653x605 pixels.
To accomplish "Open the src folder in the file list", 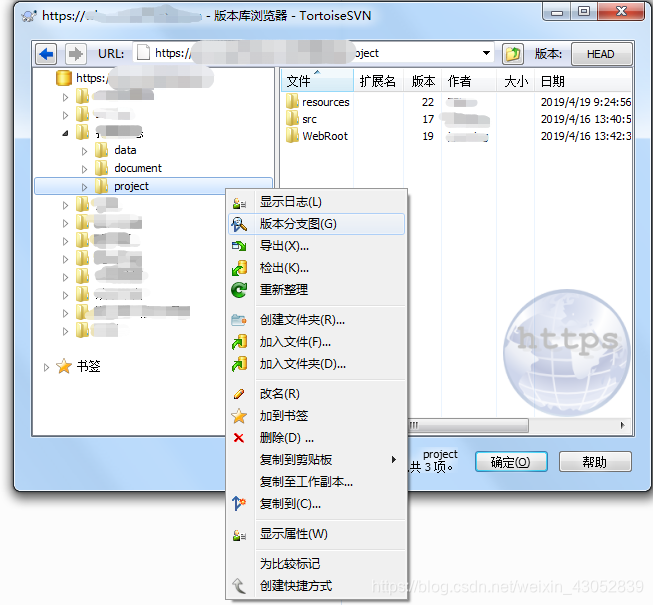I will pos(309,119).
